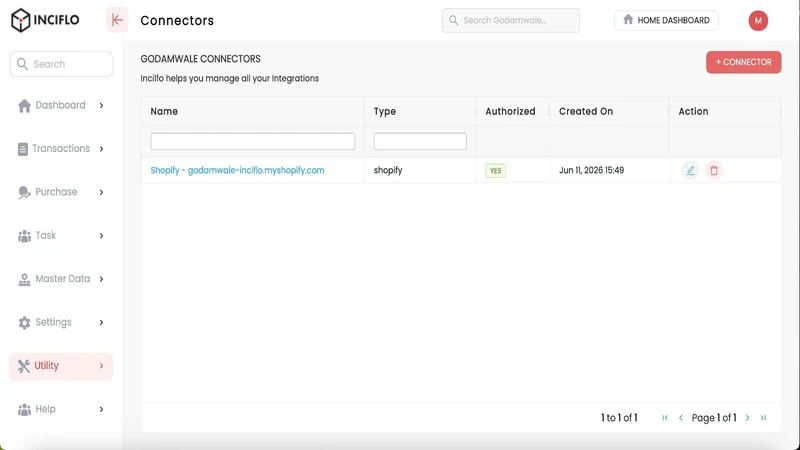Click the Settings gear icon
Image resolution: width=800 pixels, height=450 pixels.
24,322
